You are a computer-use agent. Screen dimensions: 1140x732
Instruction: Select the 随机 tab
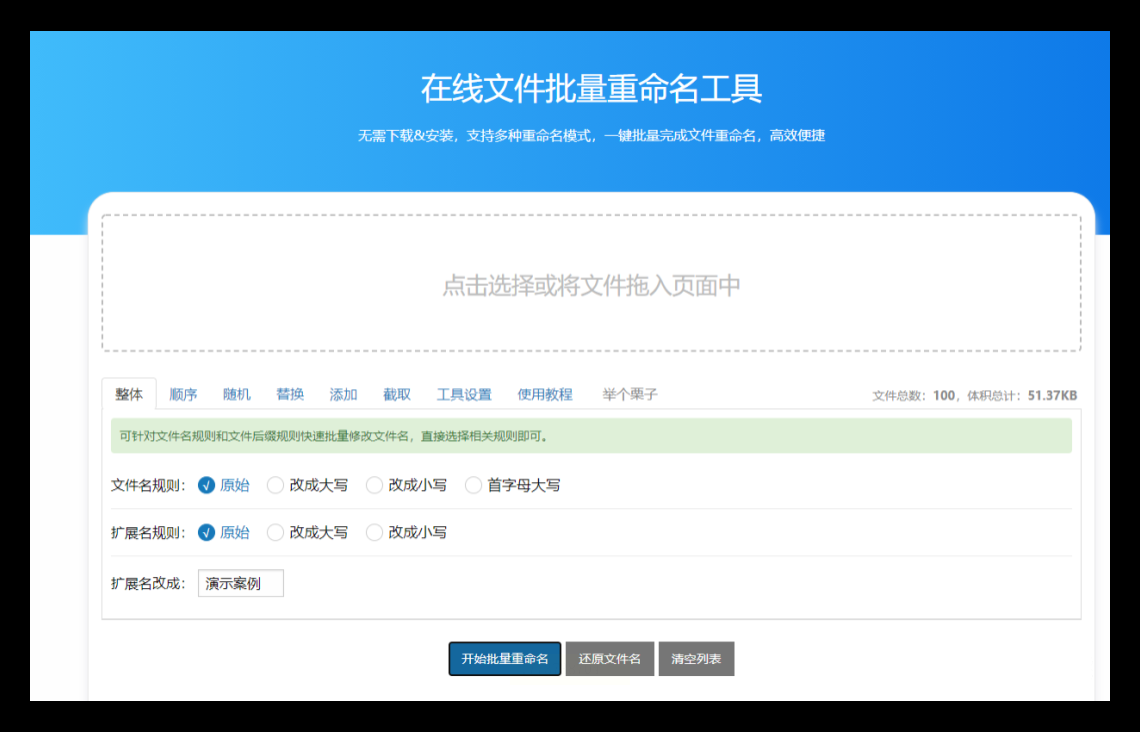pyautogui.click(x=237, y=394)
